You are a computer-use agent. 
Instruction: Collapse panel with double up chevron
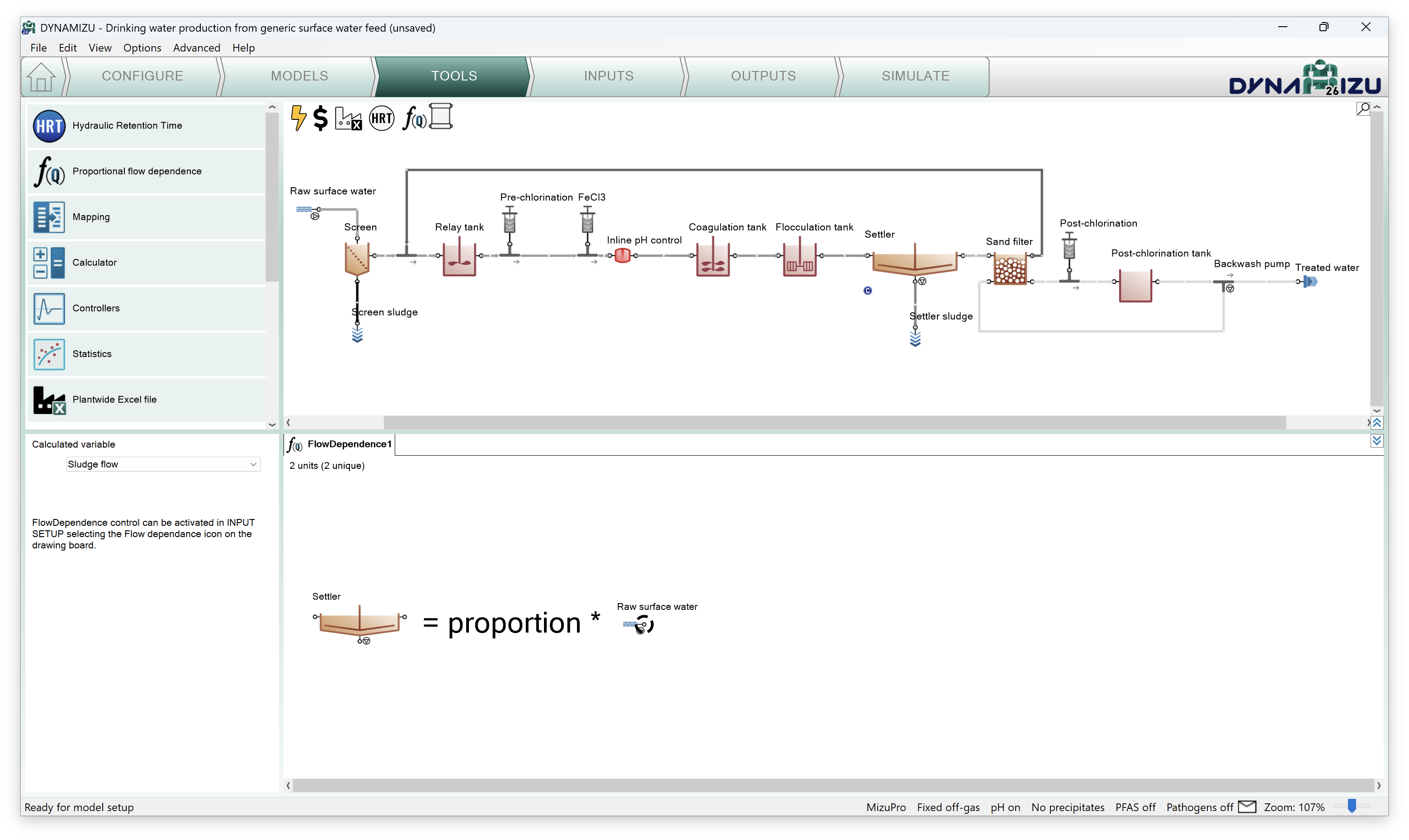tap(1377, 423)
